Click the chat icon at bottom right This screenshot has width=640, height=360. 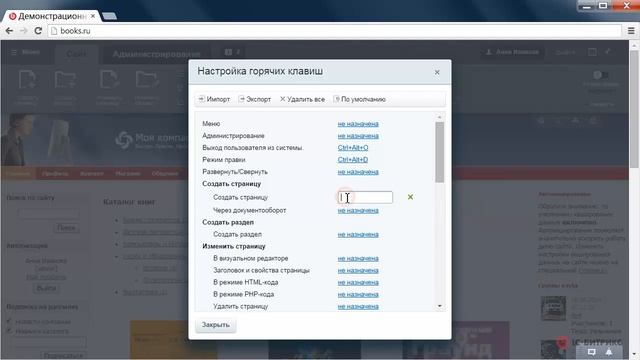click(x=591, y=352)
